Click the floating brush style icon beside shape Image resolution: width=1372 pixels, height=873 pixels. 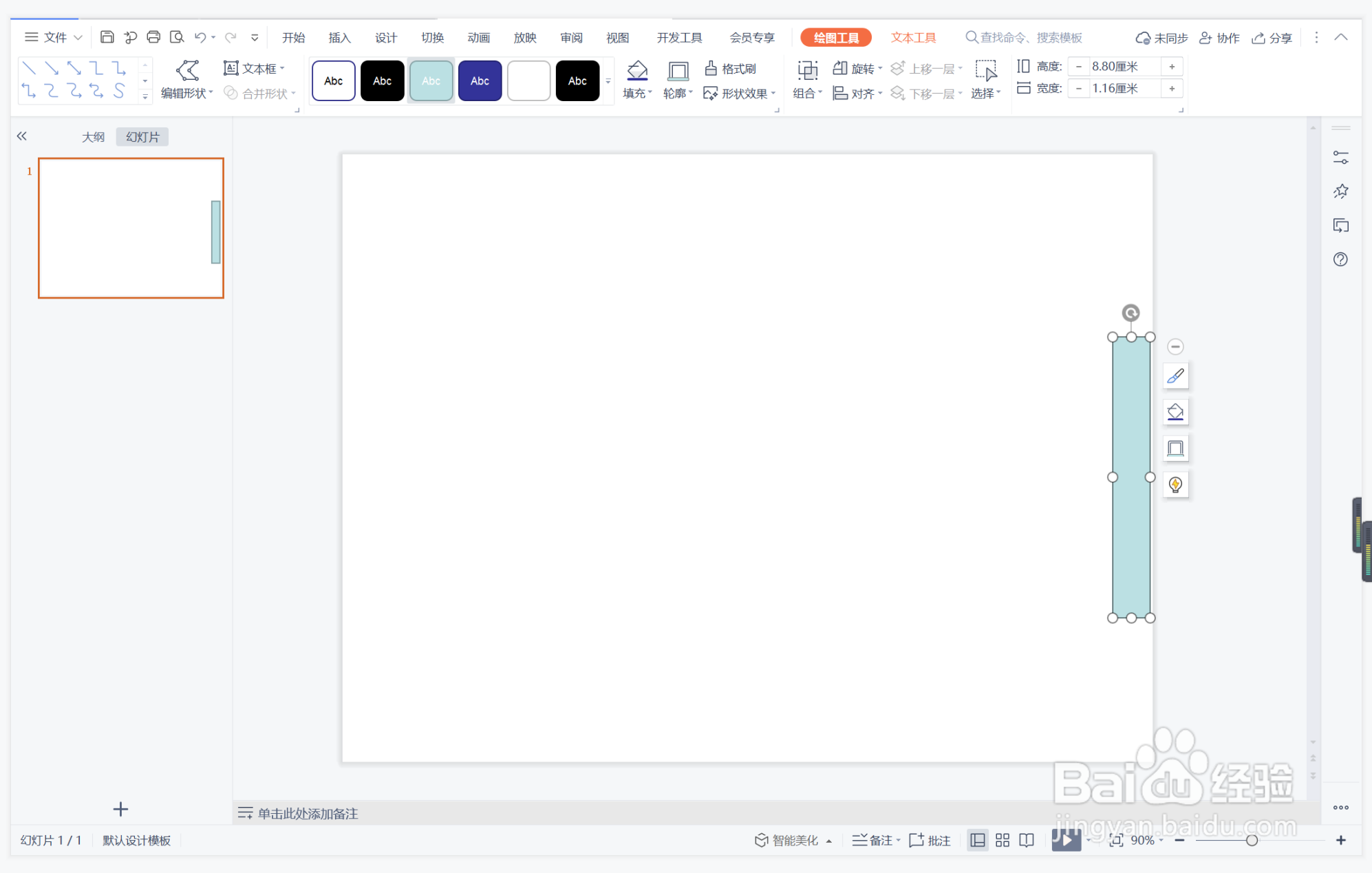[1175, 376]
